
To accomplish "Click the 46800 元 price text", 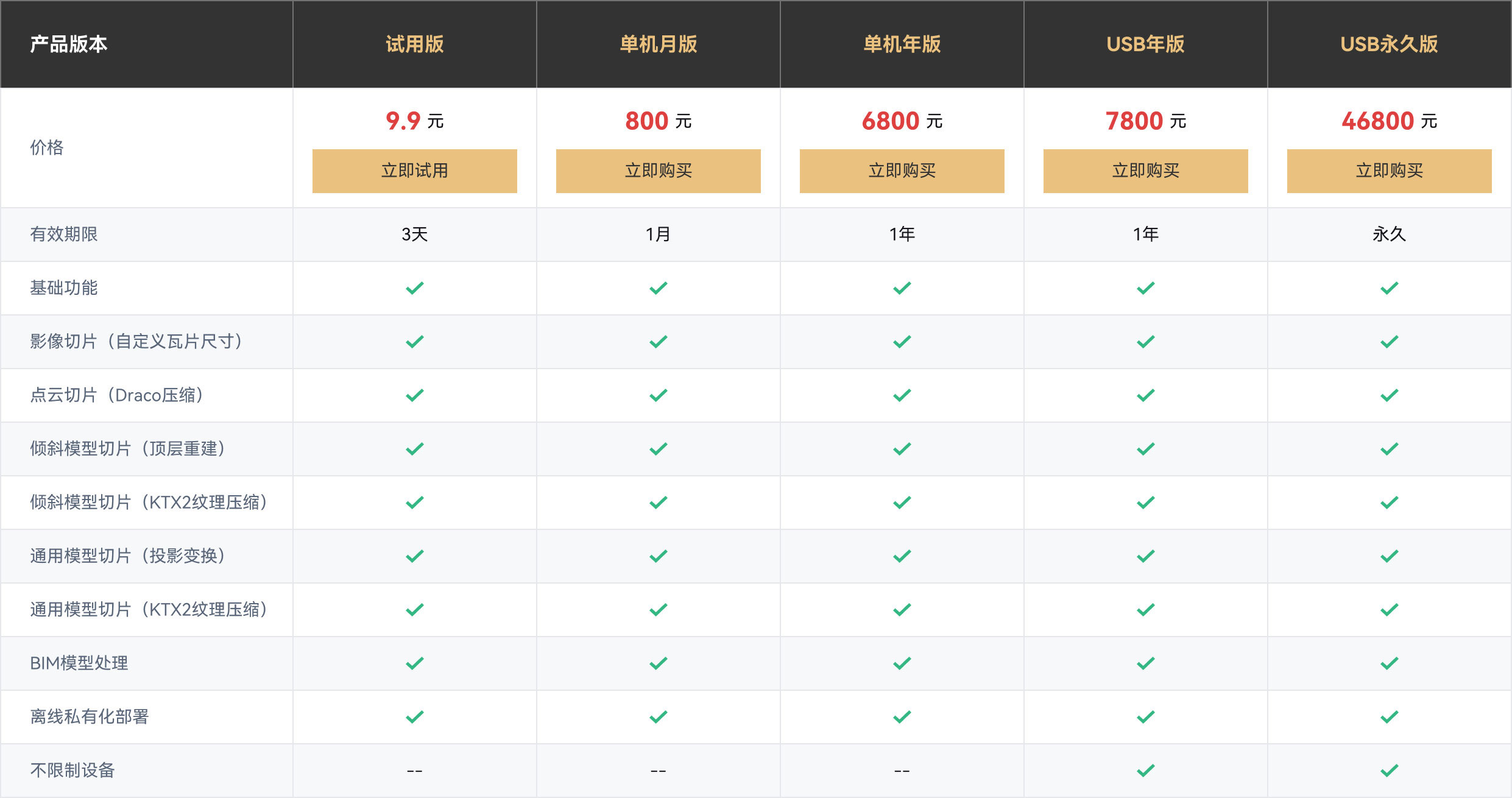I will 1389,121.
